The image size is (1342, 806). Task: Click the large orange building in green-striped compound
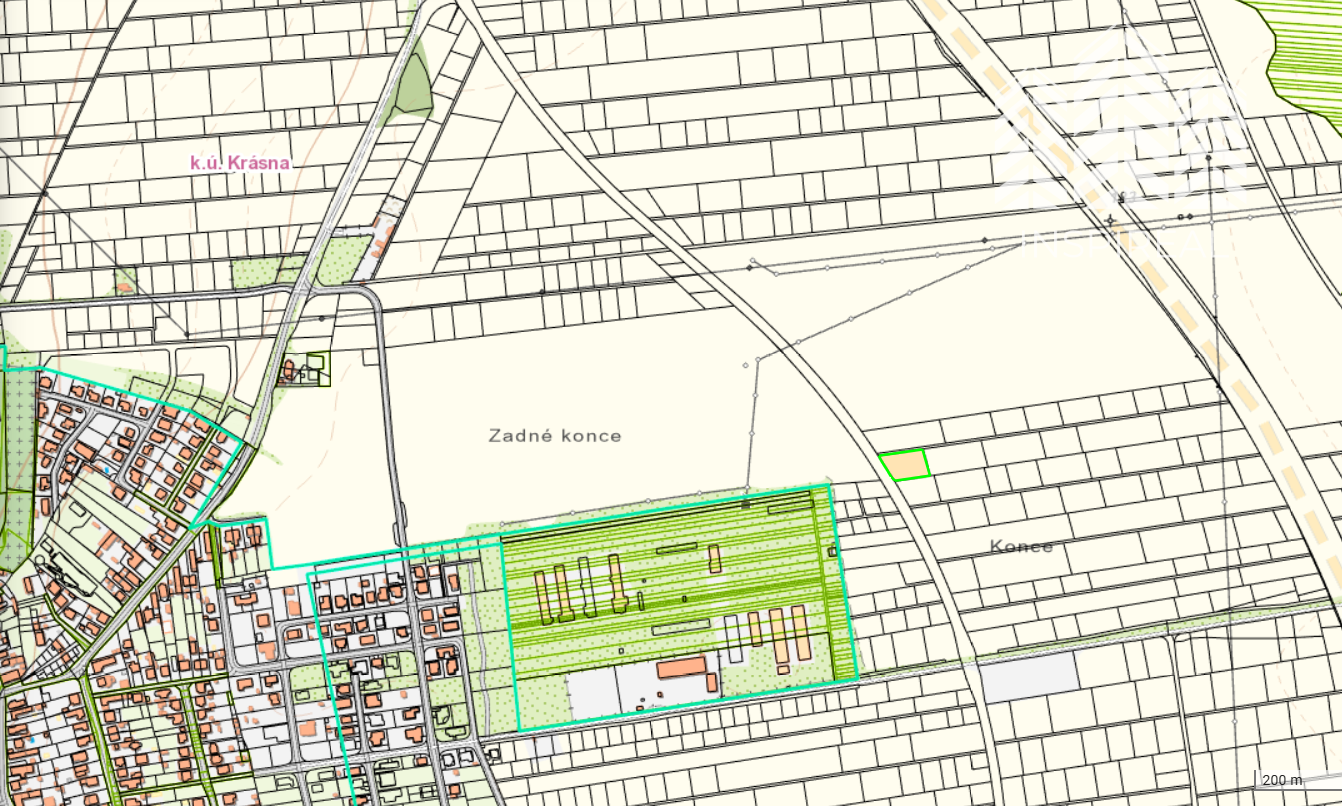682,668
